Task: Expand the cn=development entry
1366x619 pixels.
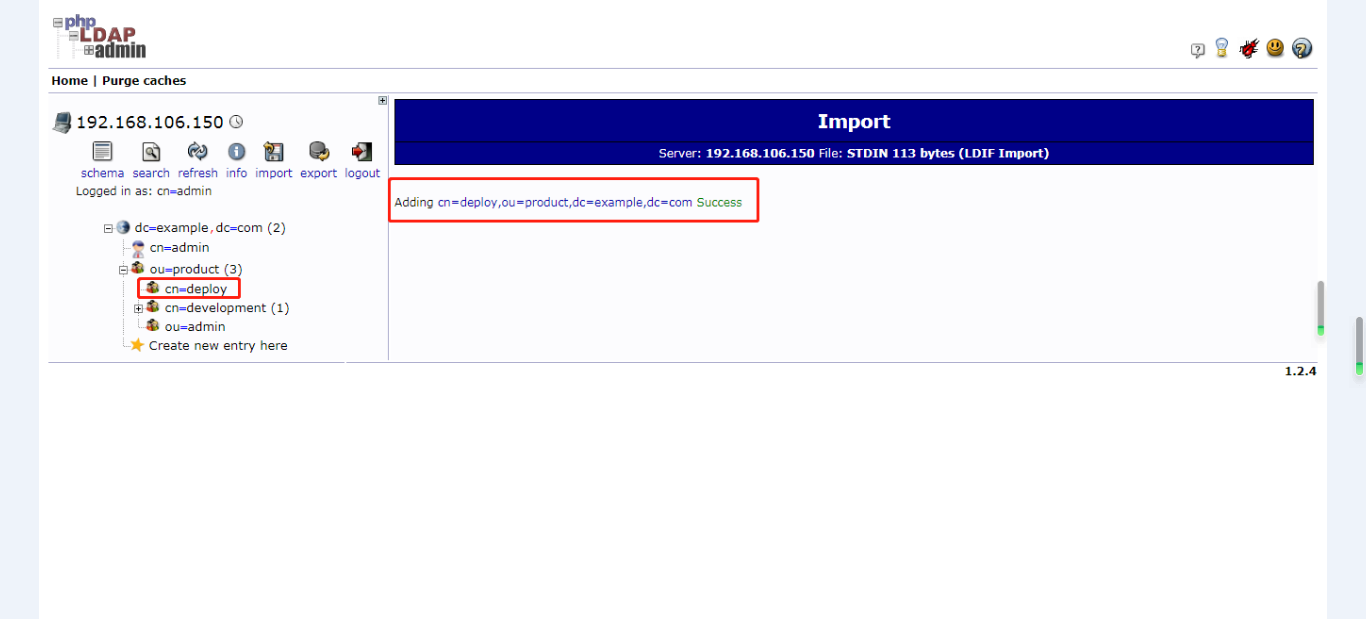Action: pos(138,307)
